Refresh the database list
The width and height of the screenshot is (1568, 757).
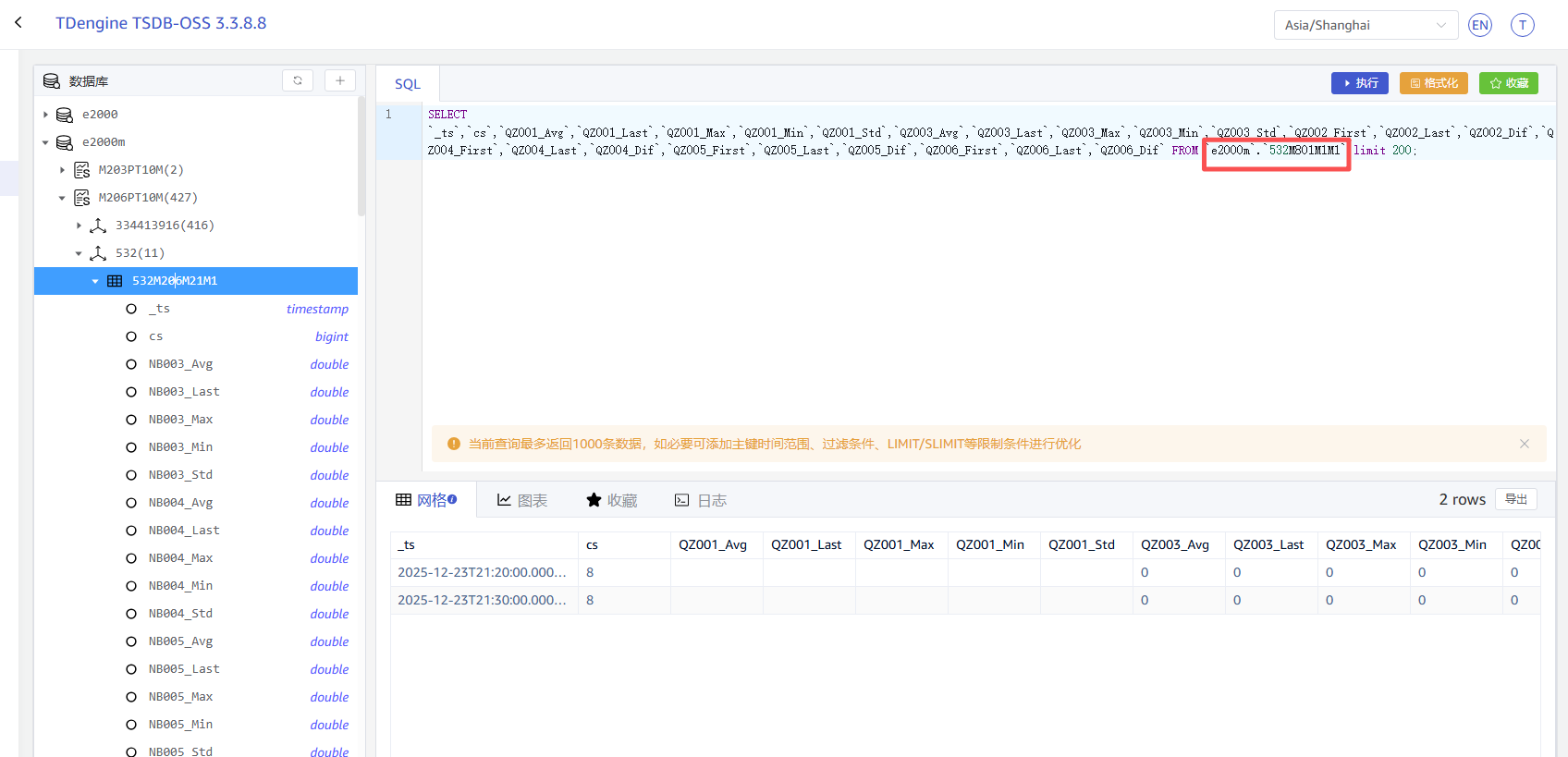(298, 81)
